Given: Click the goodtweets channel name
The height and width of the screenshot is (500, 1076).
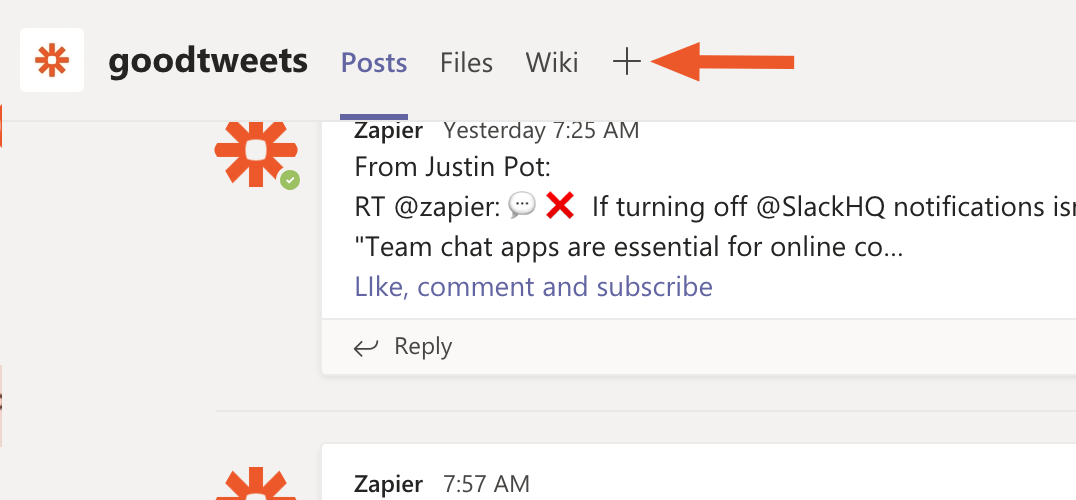Looking at the screenshot, I should [208, 62].
